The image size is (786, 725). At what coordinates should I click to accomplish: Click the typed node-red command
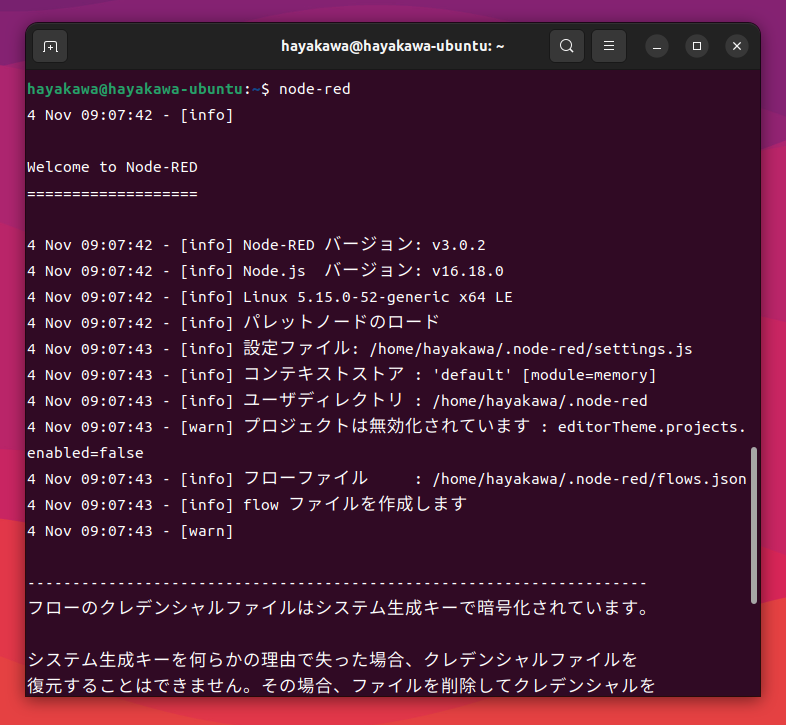coord(315,89)
